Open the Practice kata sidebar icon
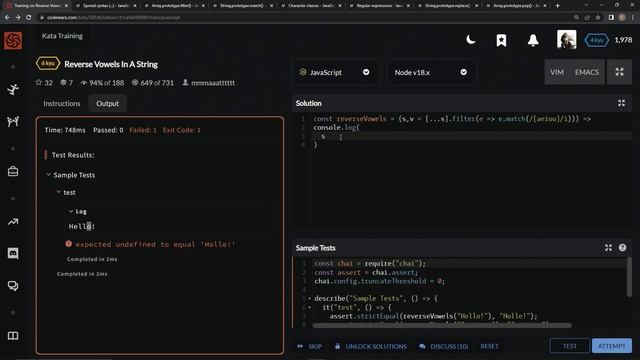Image resolution: width=640 pixels, height=360 pixels. 13,89
